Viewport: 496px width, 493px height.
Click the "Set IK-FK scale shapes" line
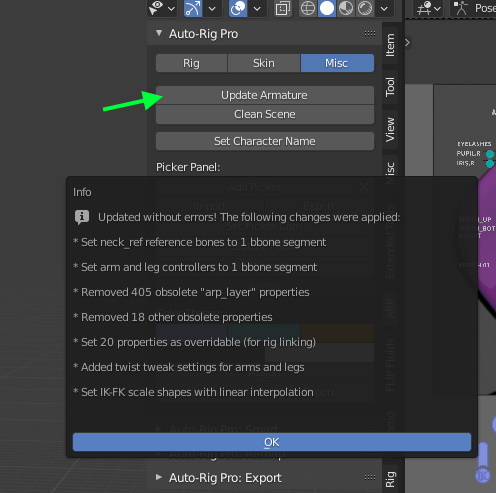click(193, 392)
